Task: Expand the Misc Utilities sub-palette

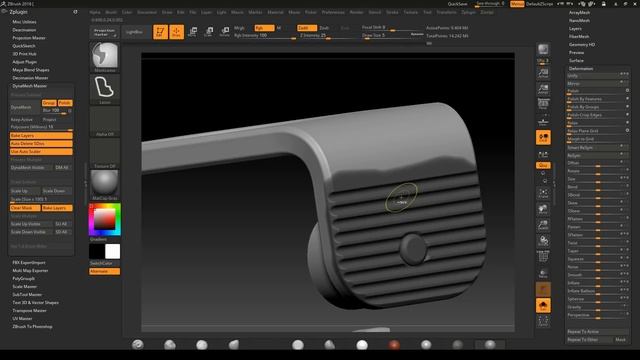Action: tap(24, 22)
